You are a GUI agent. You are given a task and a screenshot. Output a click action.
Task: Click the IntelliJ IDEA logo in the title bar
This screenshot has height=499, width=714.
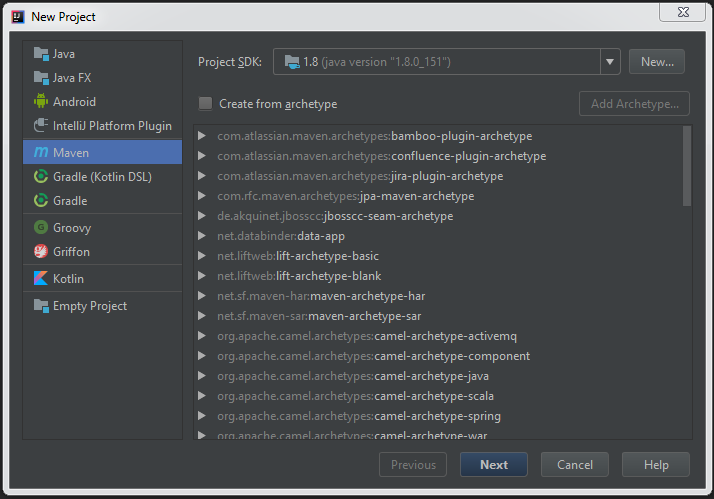(18, 17)
